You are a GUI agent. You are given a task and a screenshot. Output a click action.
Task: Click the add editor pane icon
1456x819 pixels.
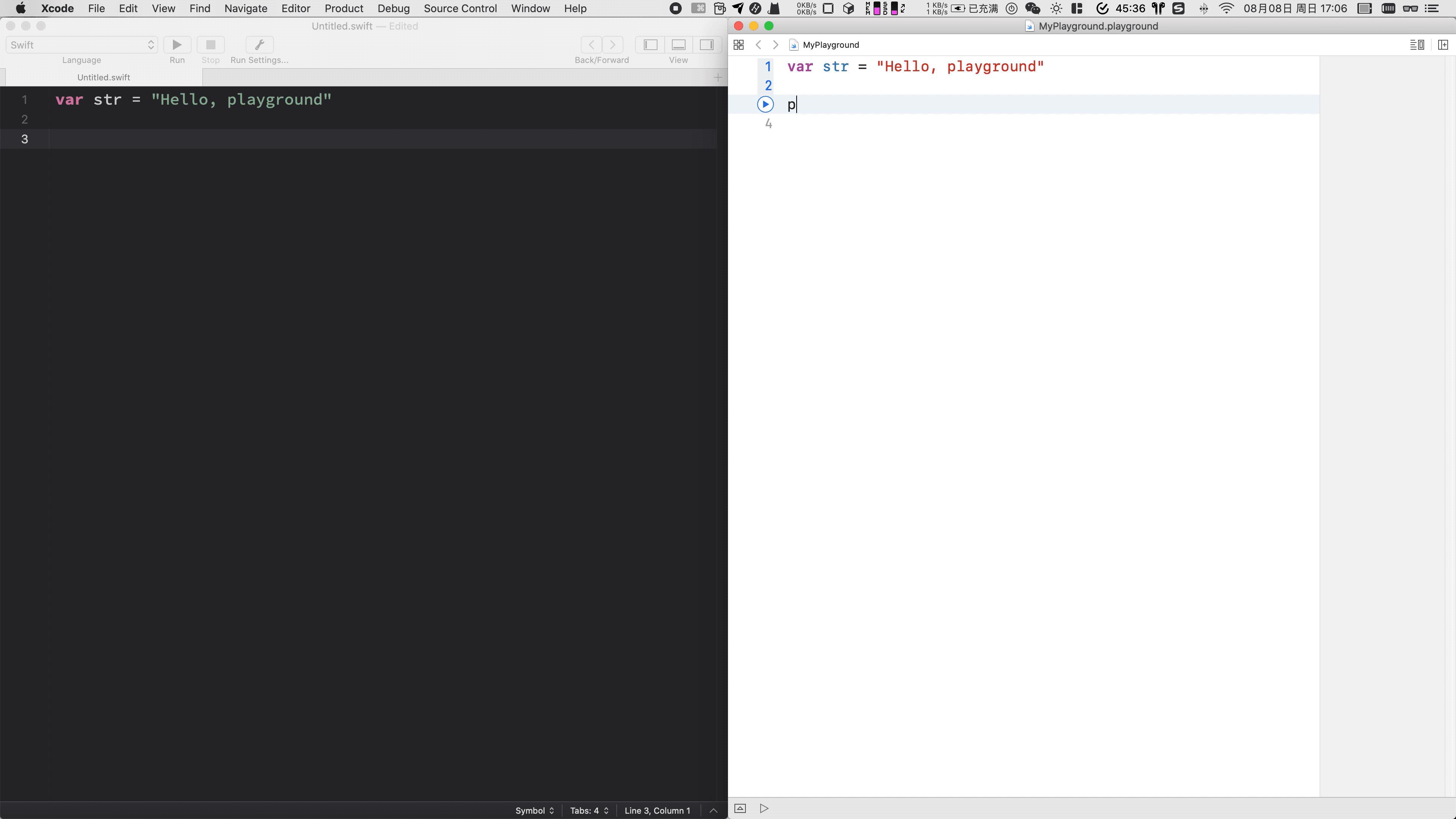[x=1442, y=45]
